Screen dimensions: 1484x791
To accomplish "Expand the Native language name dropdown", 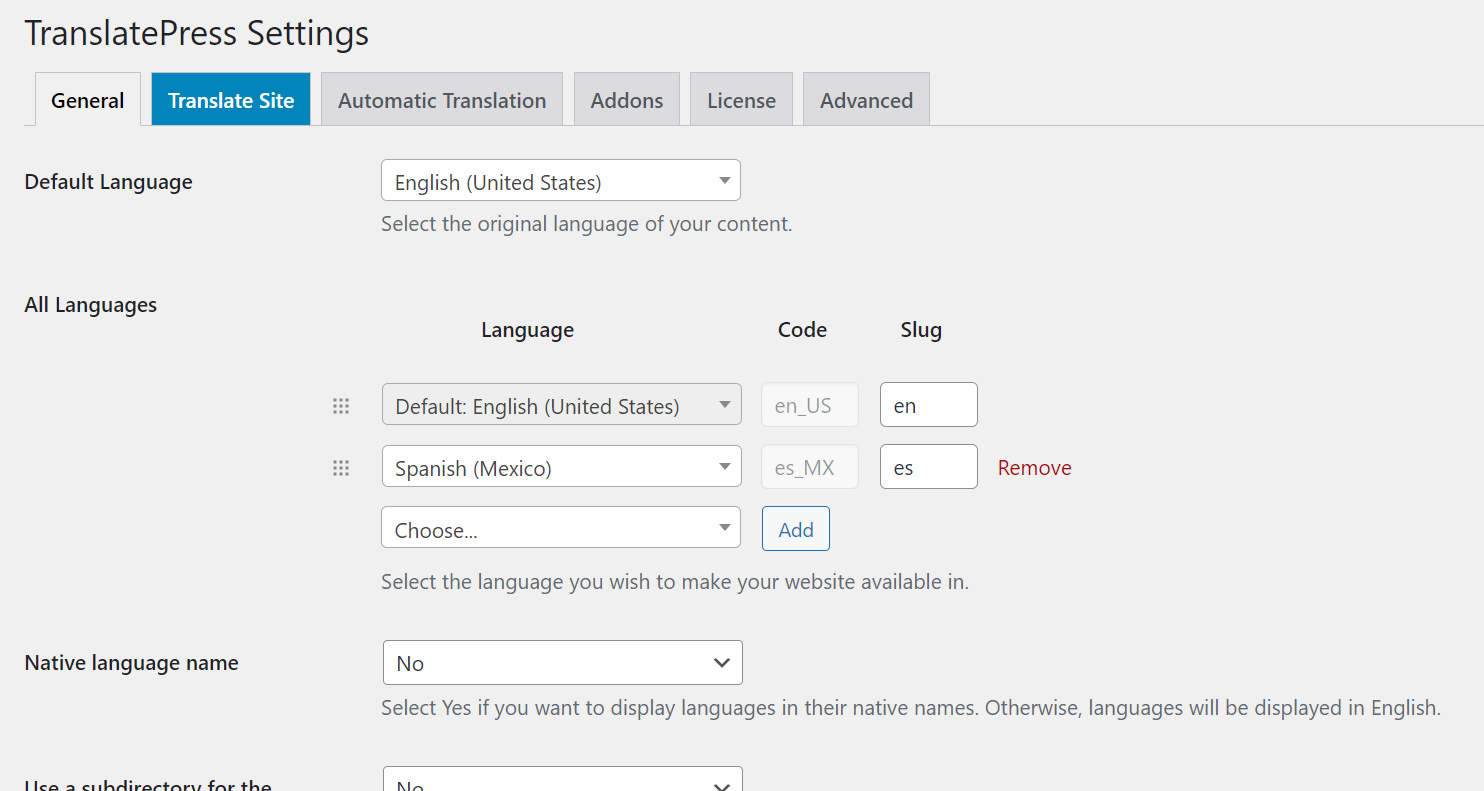I will pos(562,663).
